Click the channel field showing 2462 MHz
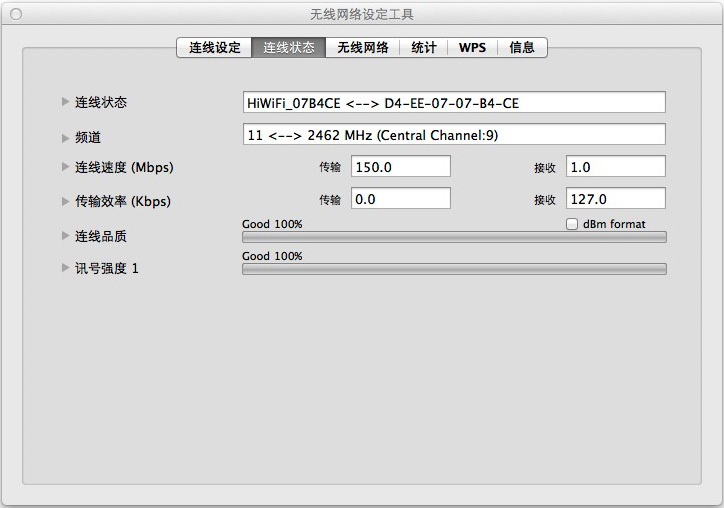Viewport: 724px width, 508px height. (454, 134)
